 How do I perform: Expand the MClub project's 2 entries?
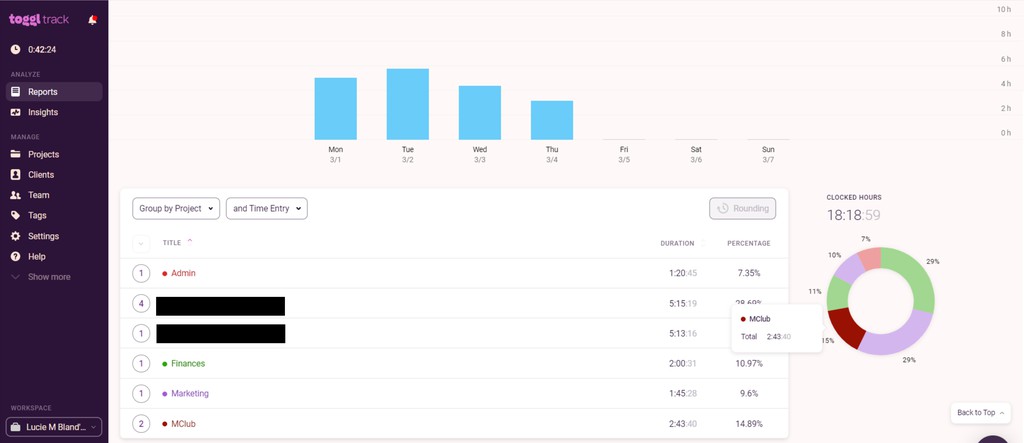click(141, 423)
